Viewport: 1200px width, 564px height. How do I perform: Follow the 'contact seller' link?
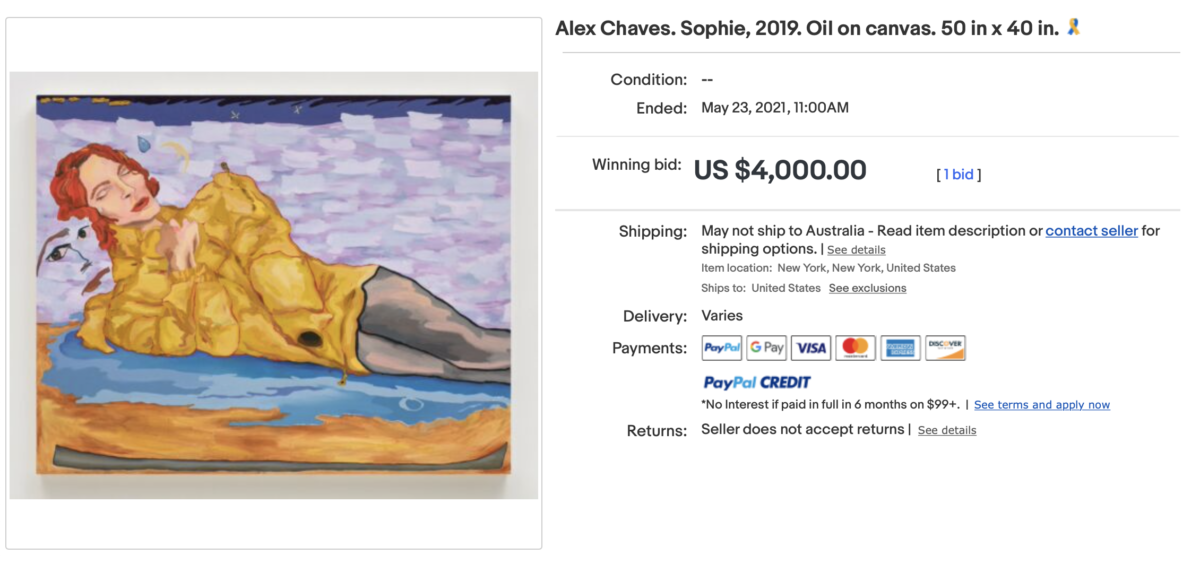[1091, 231]
